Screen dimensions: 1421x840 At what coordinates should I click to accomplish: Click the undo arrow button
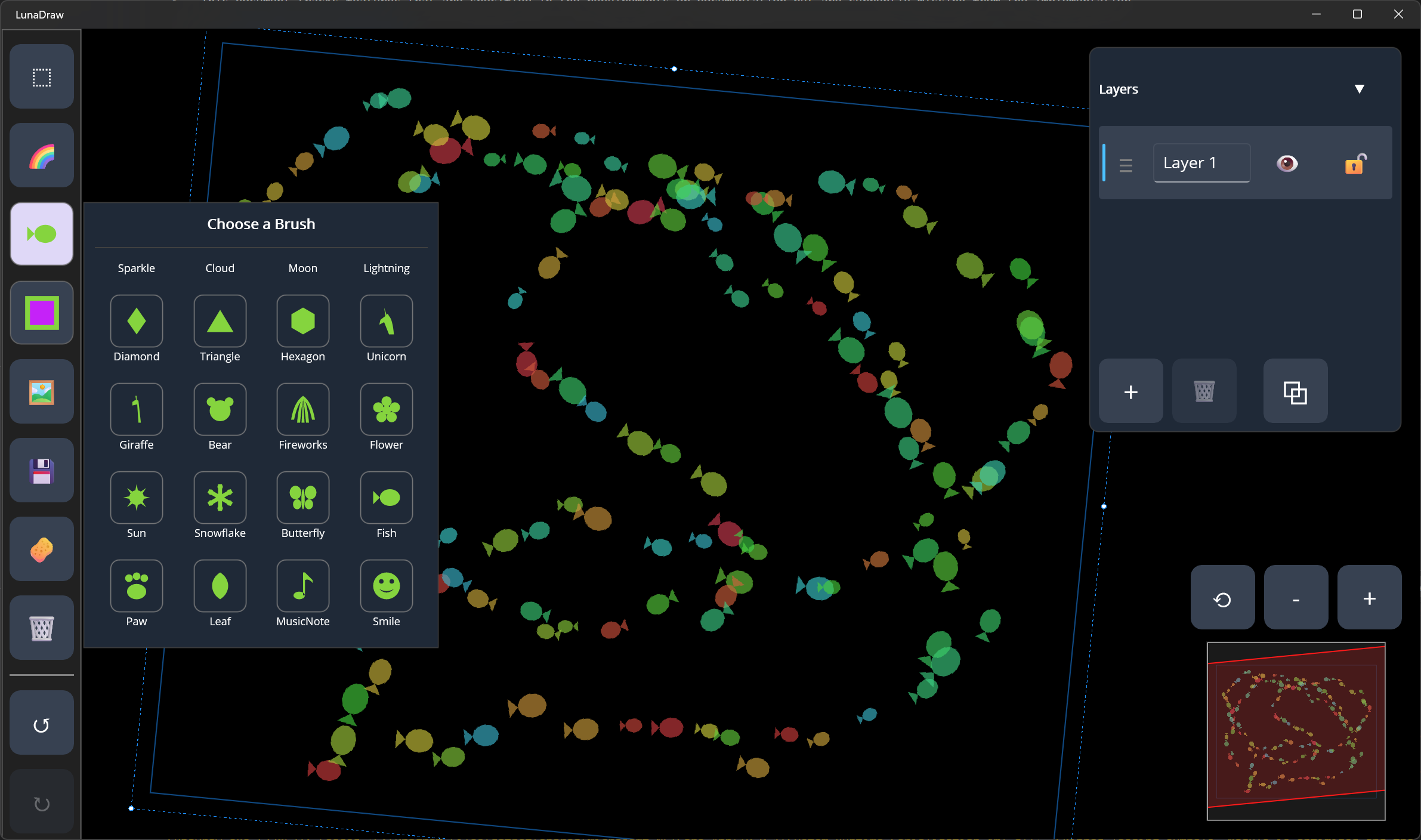coord(42,725)
